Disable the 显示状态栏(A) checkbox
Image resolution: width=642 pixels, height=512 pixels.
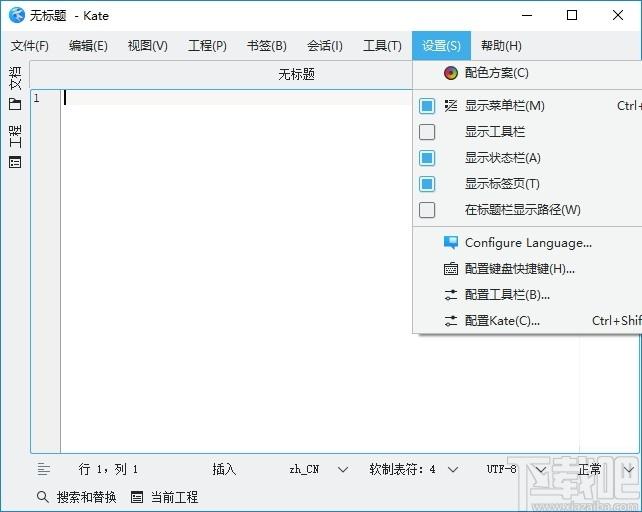point(427,158)
